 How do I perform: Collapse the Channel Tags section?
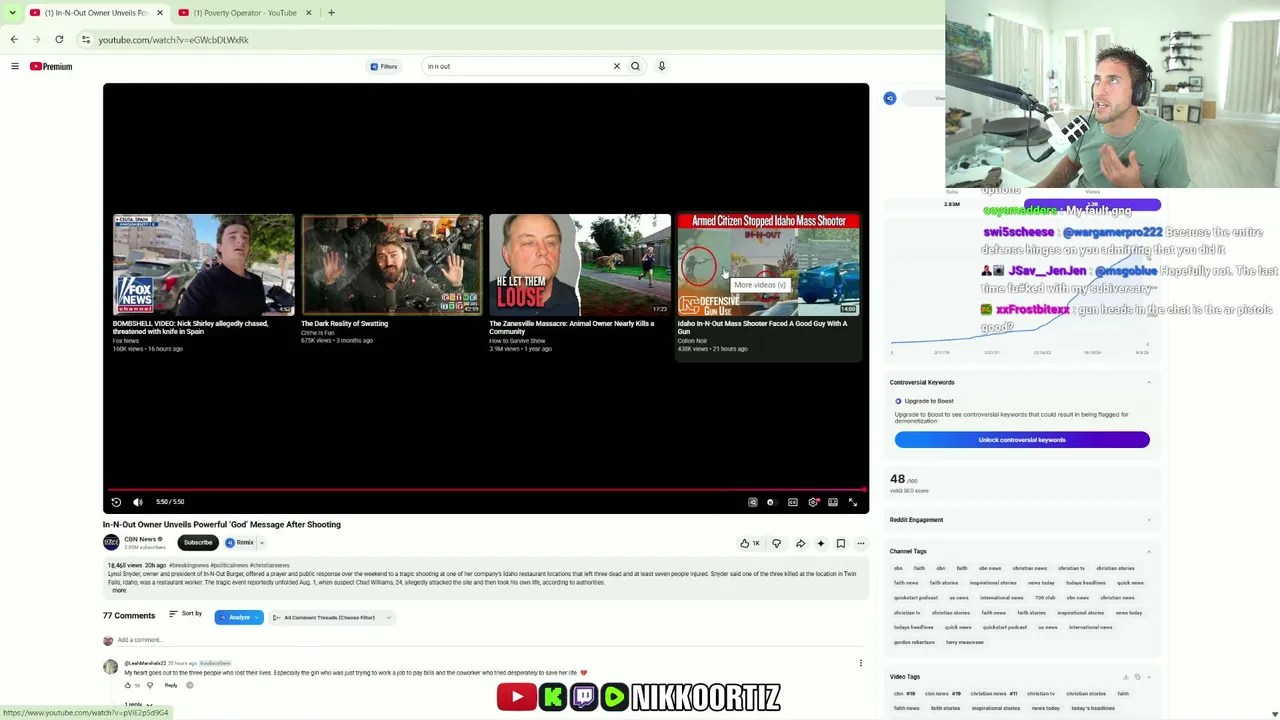(x=1148, y=551)
